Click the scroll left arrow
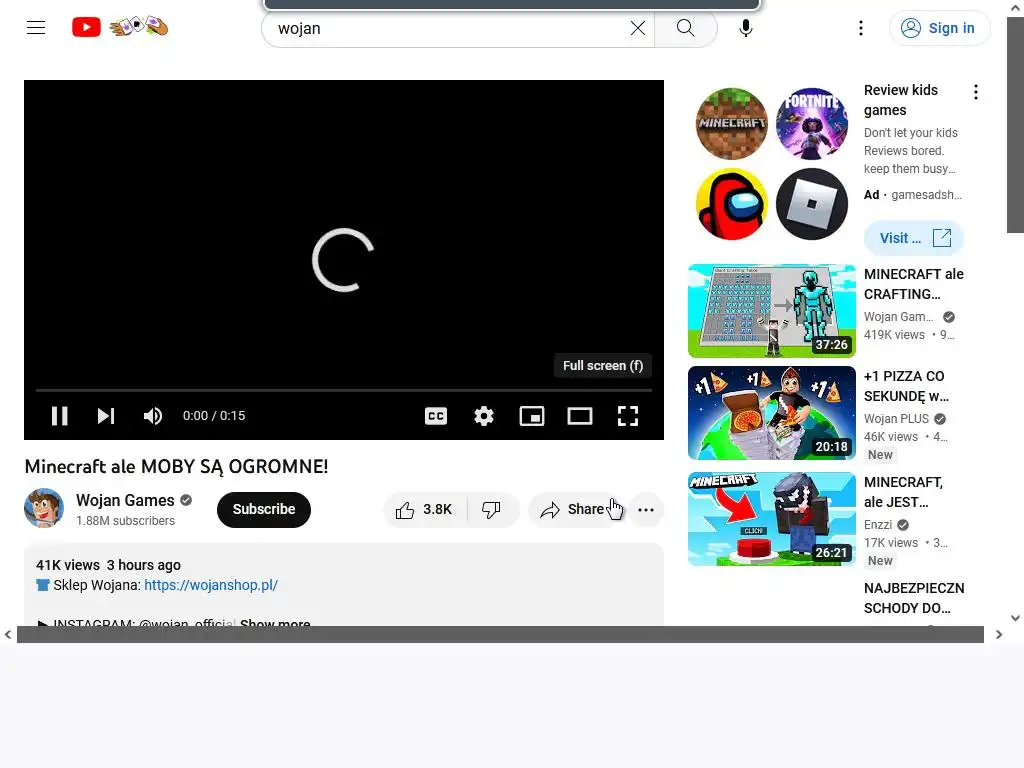This screenshot has height=768, width=1024. point(8,634)
